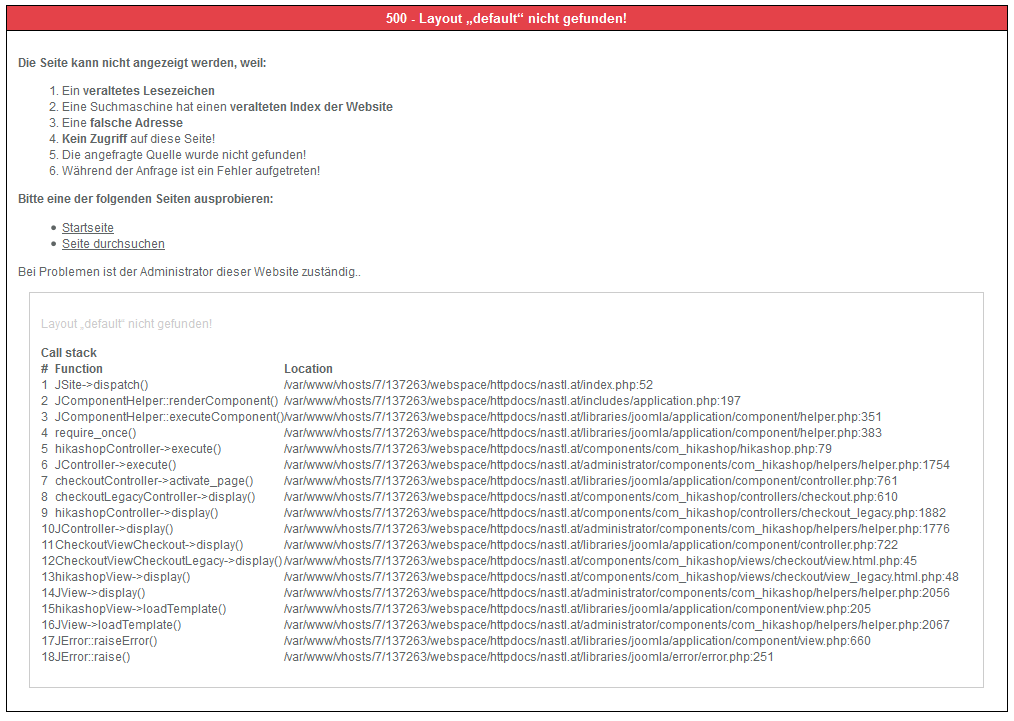
Task: Open the Startseite link
Action: click(x=88, y=228)
